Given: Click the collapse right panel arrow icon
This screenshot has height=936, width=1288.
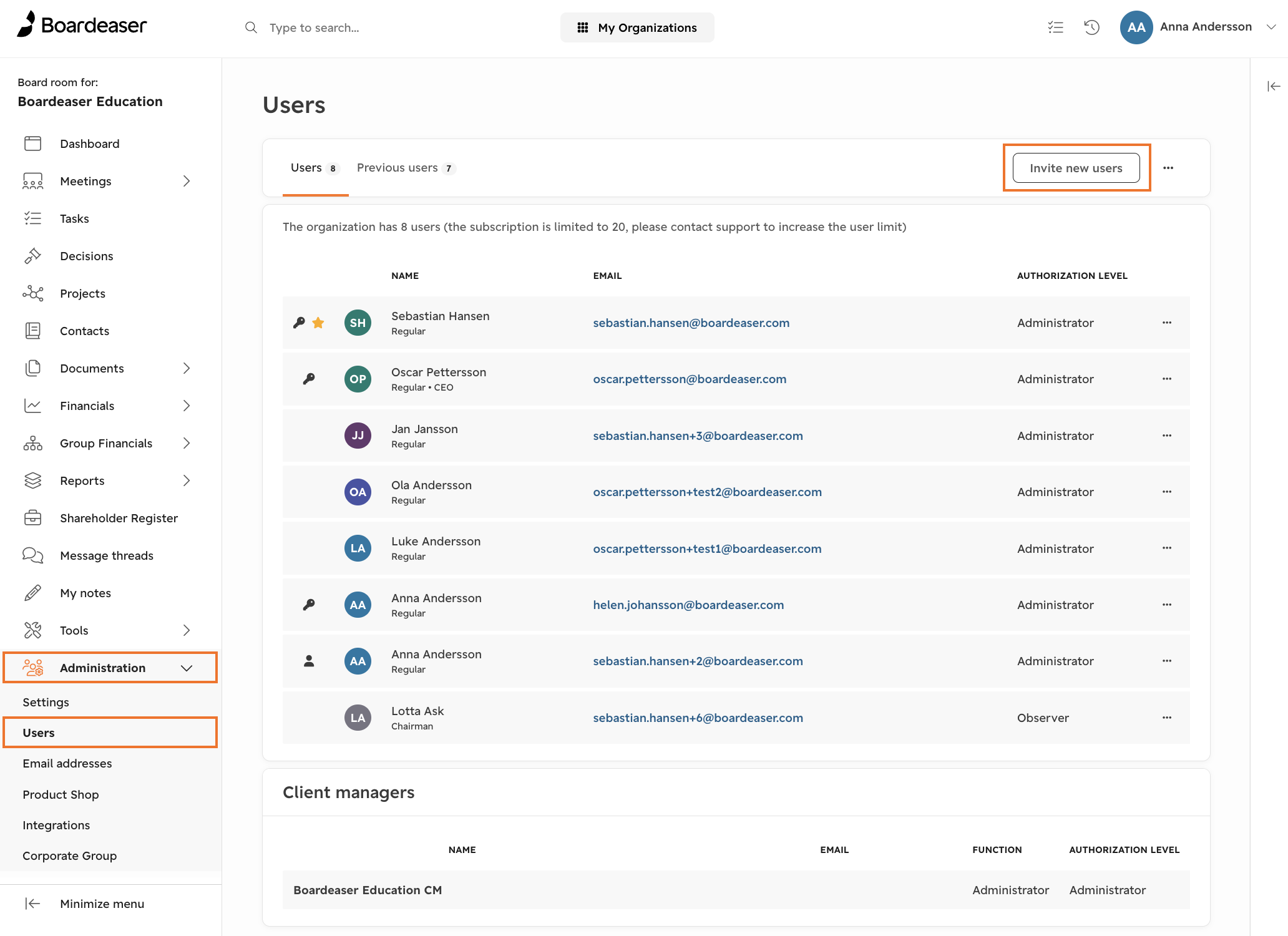Looking at the screenshot, I should click(x=1274, y=86).
